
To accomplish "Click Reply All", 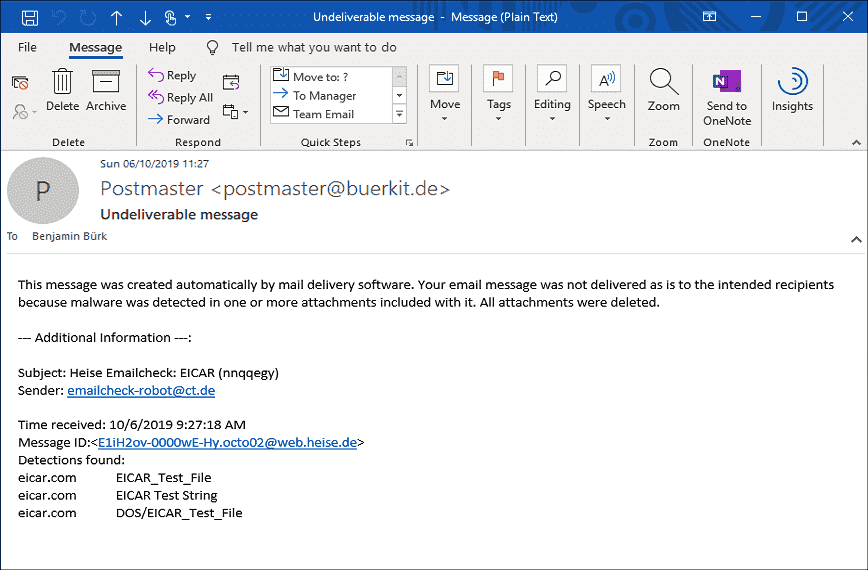I will (180, 97).
